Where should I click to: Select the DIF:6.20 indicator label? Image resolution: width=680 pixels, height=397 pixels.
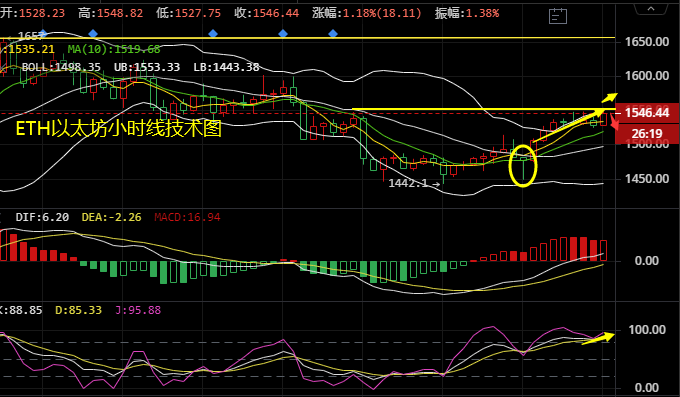pos(42,217)
